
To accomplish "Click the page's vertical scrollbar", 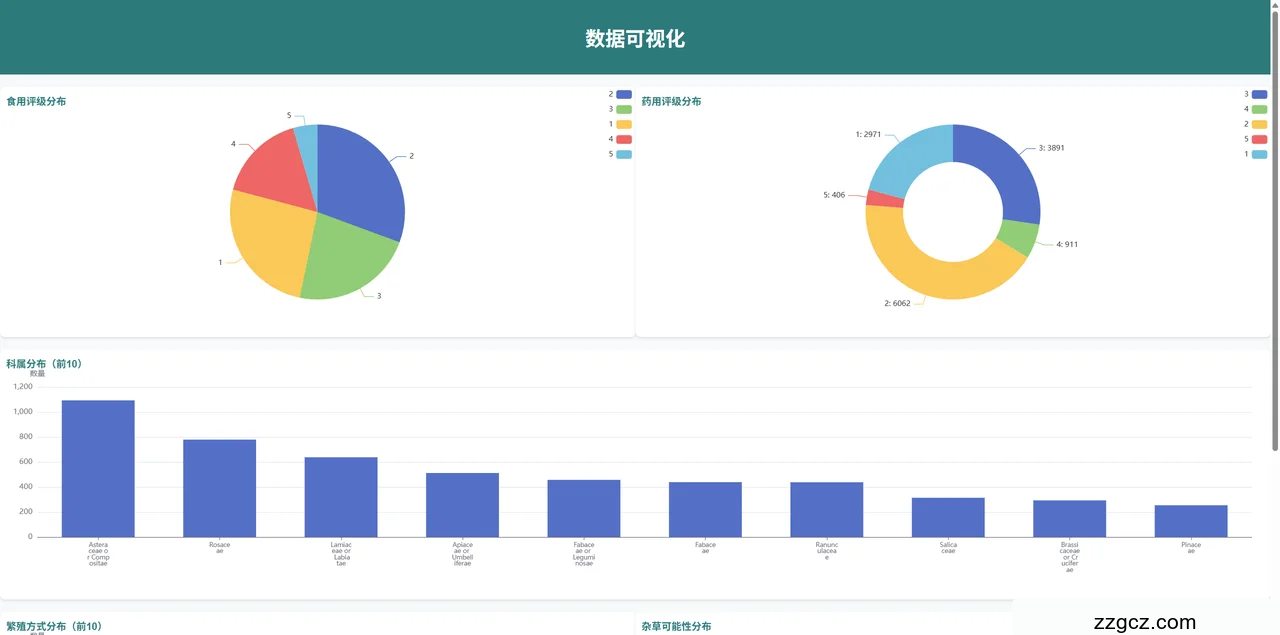I will pos(1274,300).
